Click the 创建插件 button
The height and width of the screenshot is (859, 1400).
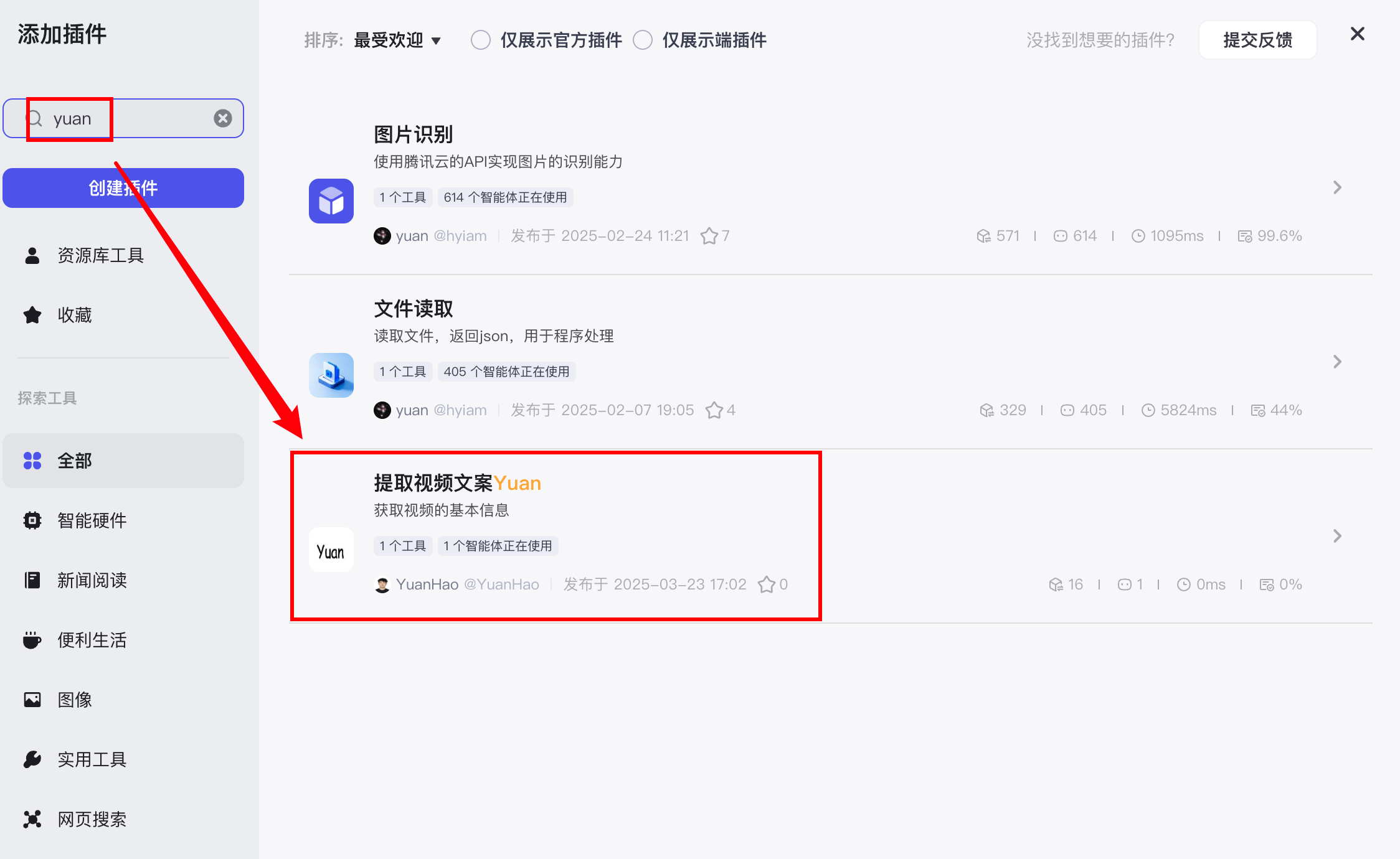123,187
